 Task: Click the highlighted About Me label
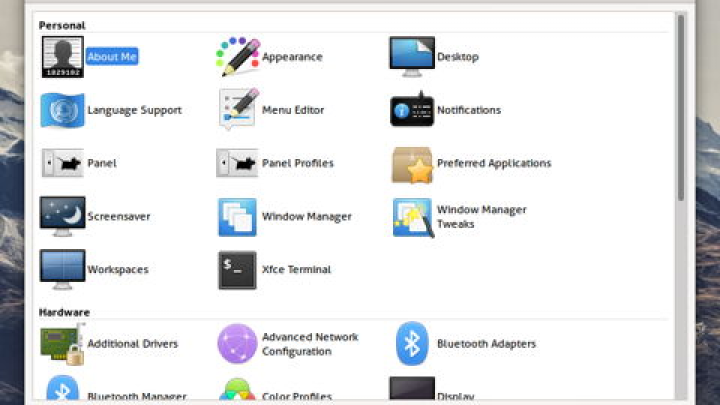[x=112, y=56]
